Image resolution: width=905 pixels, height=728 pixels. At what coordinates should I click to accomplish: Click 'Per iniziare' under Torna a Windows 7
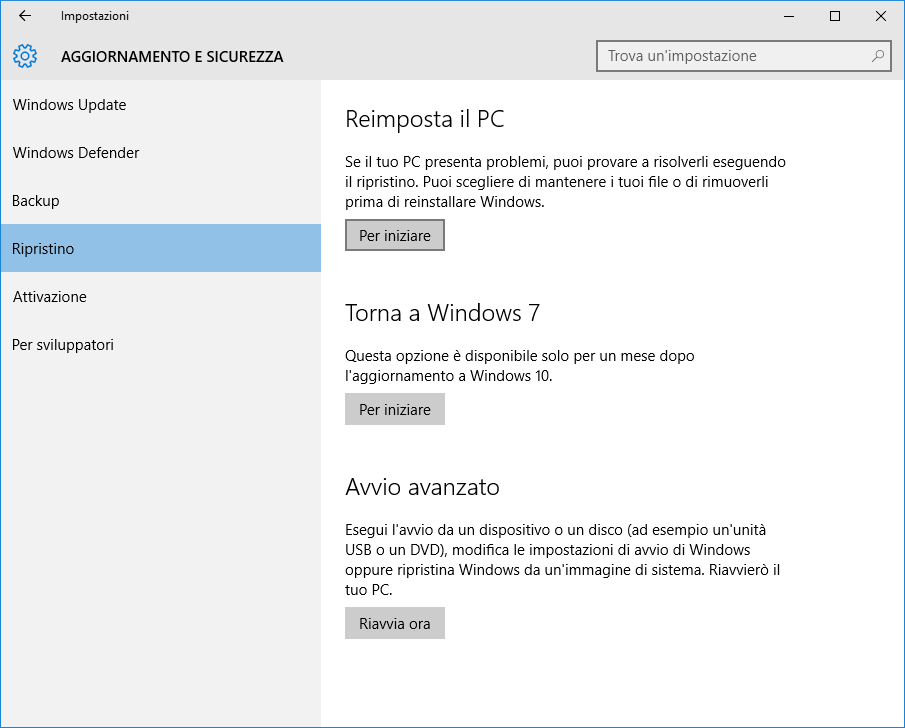point(395,409)
